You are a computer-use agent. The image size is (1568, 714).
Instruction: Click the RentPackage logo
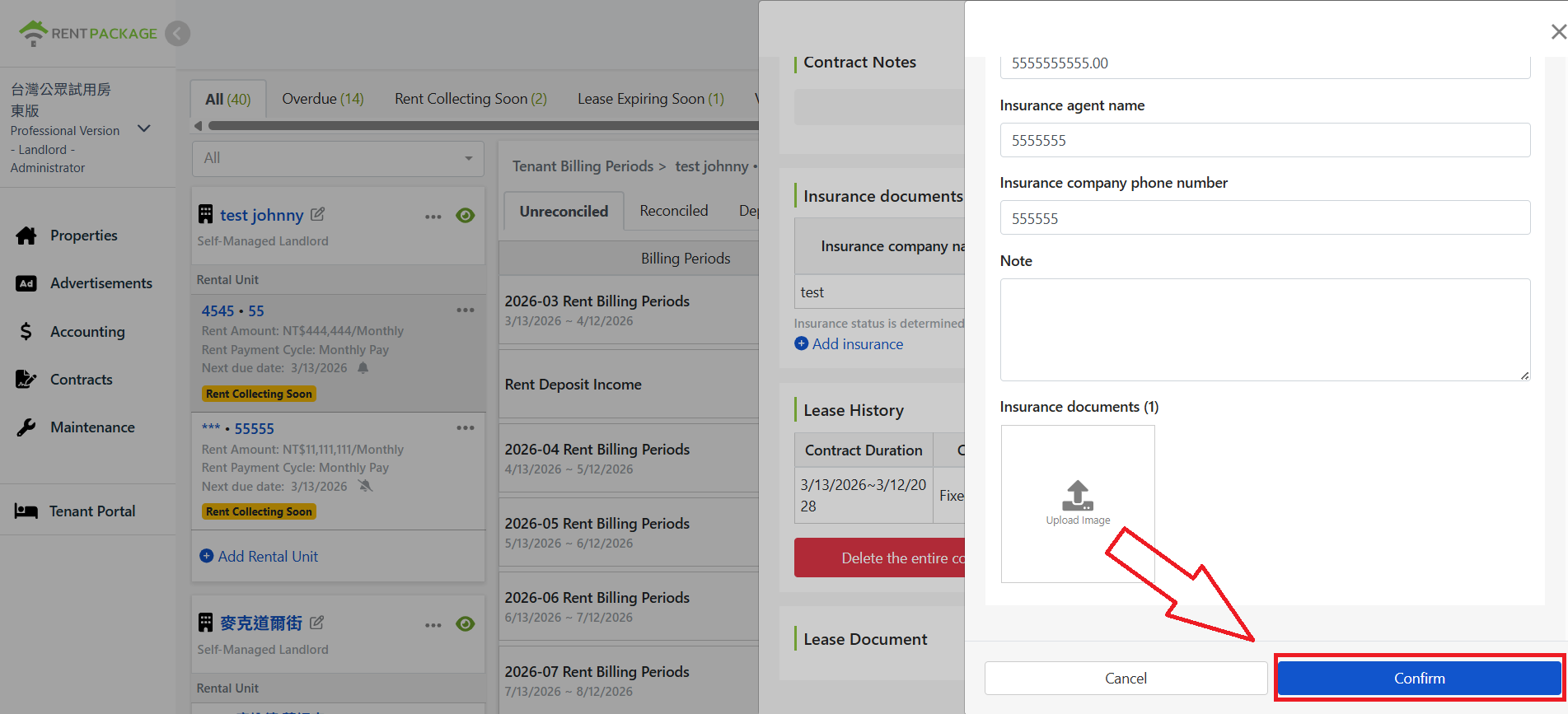coord(87,34)
